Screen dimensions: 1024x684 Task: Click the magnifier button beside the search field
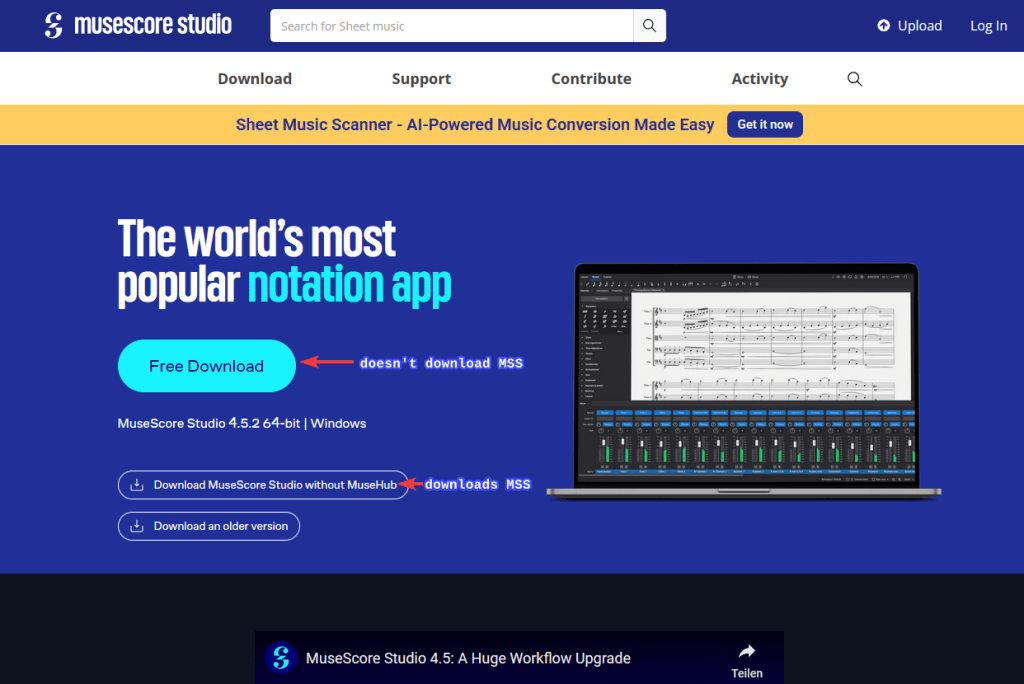tap(650, 26)
